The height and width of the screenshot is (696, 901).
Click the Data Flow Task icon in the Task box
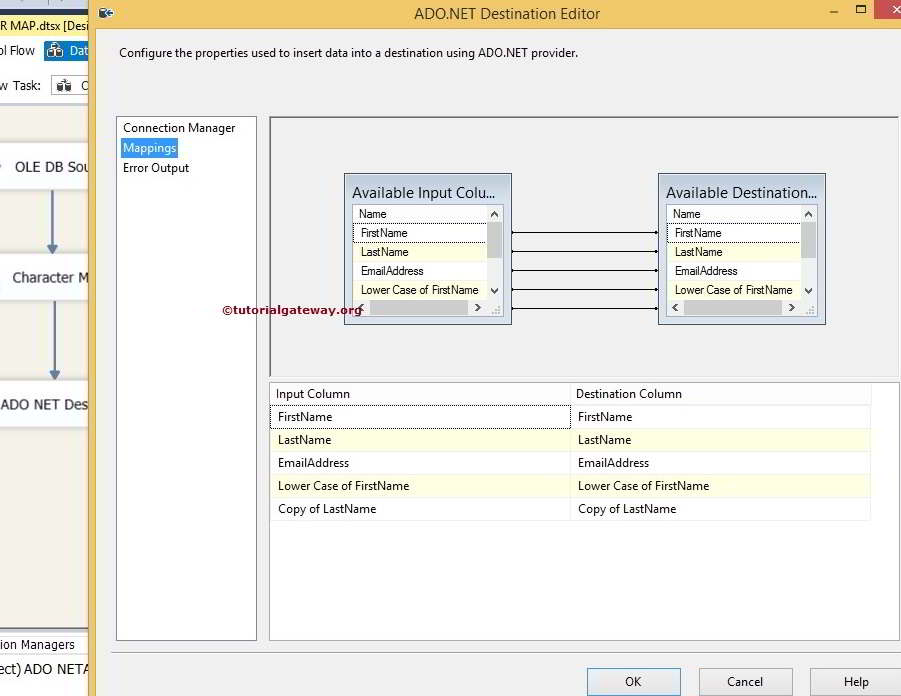(64, 85)
